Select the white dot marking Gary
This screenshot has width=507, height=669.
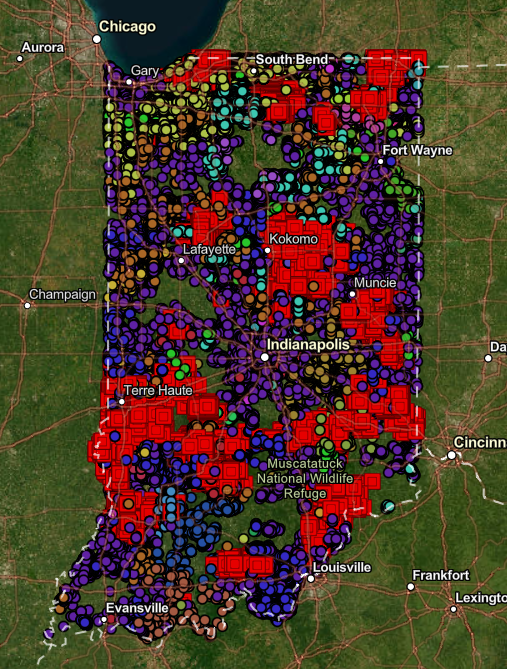click(x=129, y=82)
